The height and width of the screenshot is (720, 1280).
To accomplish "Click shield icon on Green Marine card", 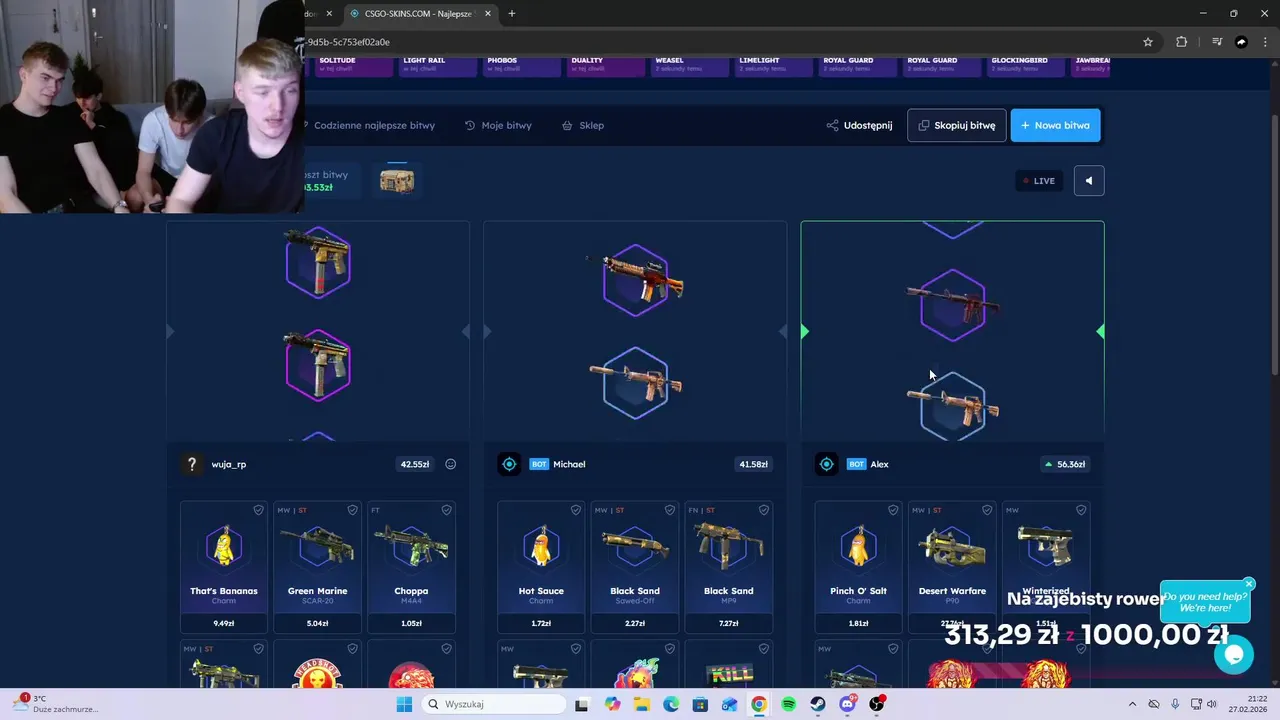I will (352, 510).
